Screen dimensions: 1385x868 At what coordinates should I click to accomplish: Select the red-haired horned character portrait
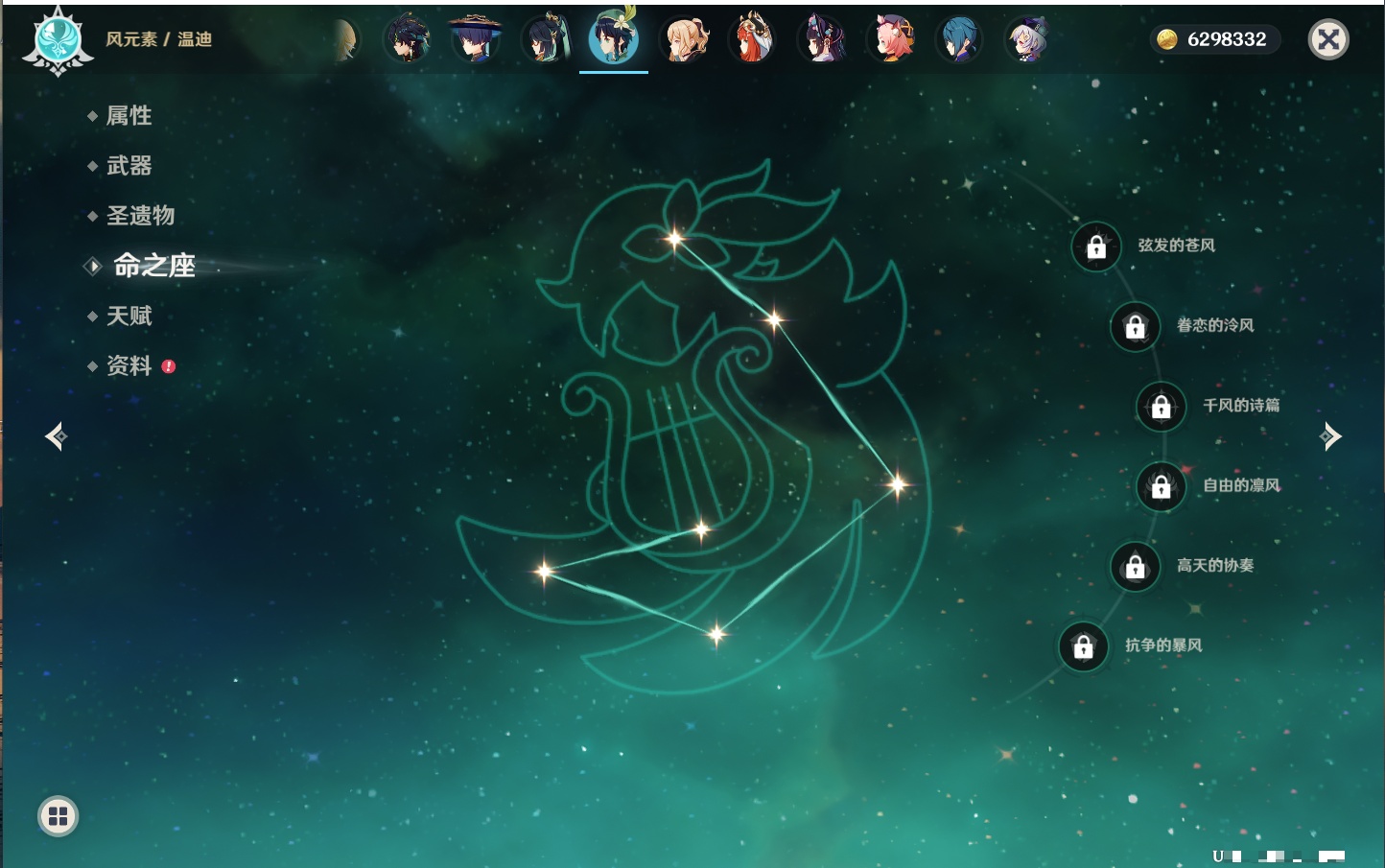[x=753, y=40]
